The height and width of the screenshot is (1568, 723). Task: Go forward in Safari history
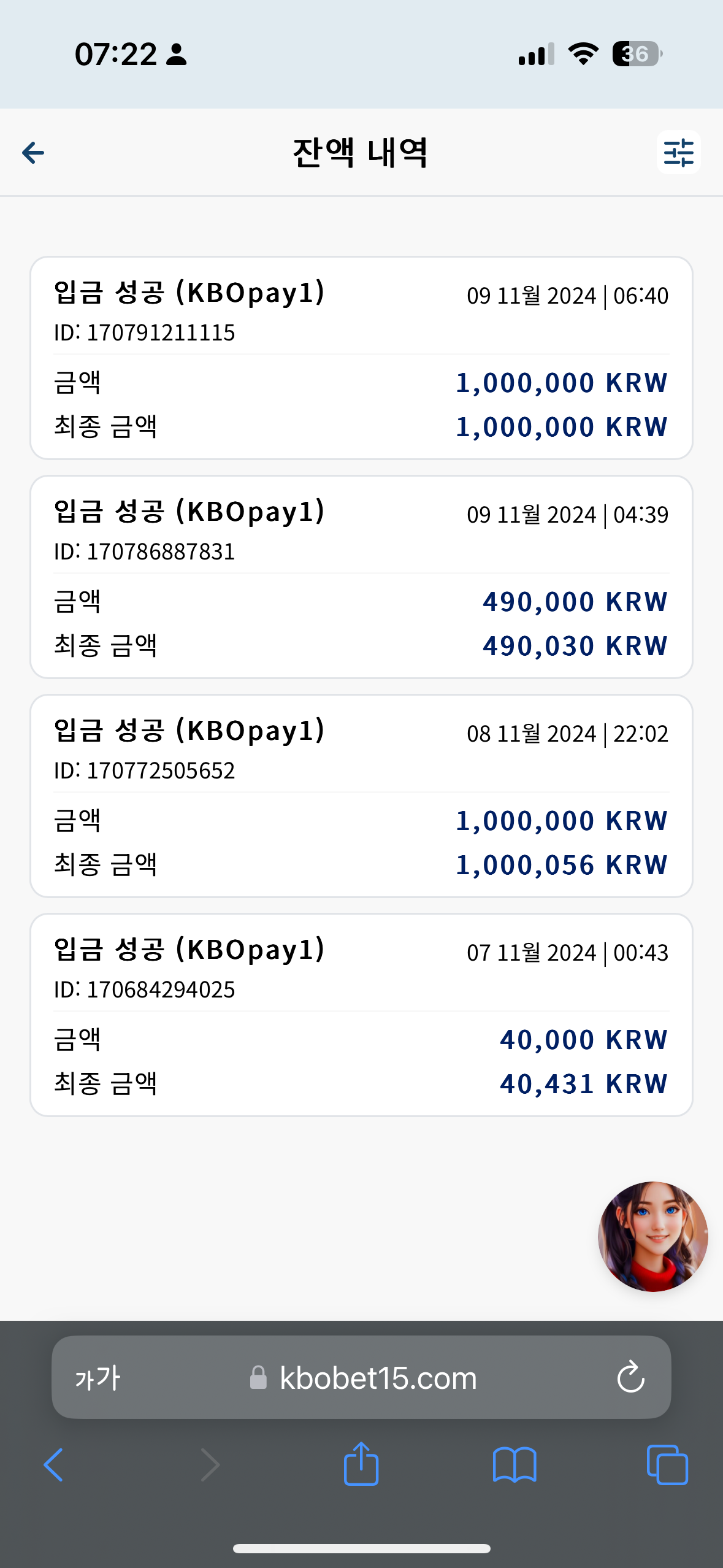coord(210,1465)
